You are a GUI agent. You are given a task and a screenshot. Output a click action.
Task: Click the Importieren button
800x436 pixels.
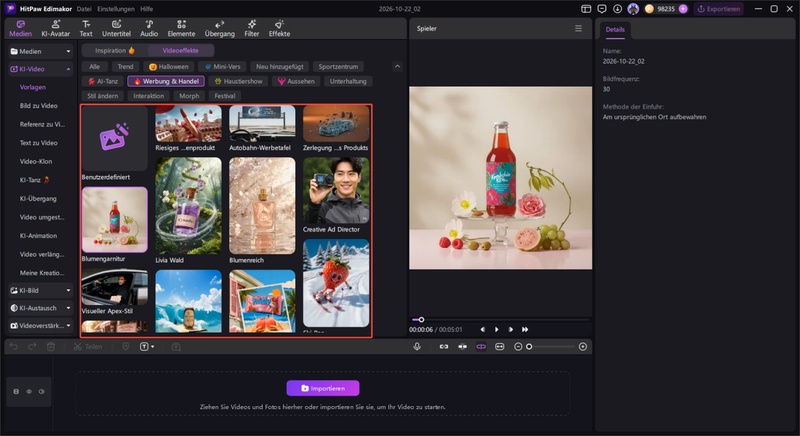coord(323,388)
